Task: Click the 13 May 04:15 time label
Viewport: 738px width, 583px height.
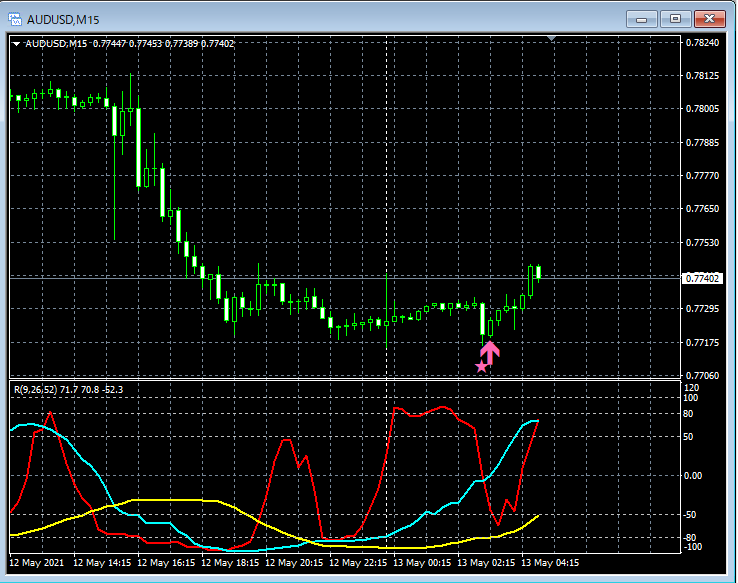Action: click(550, 563)
